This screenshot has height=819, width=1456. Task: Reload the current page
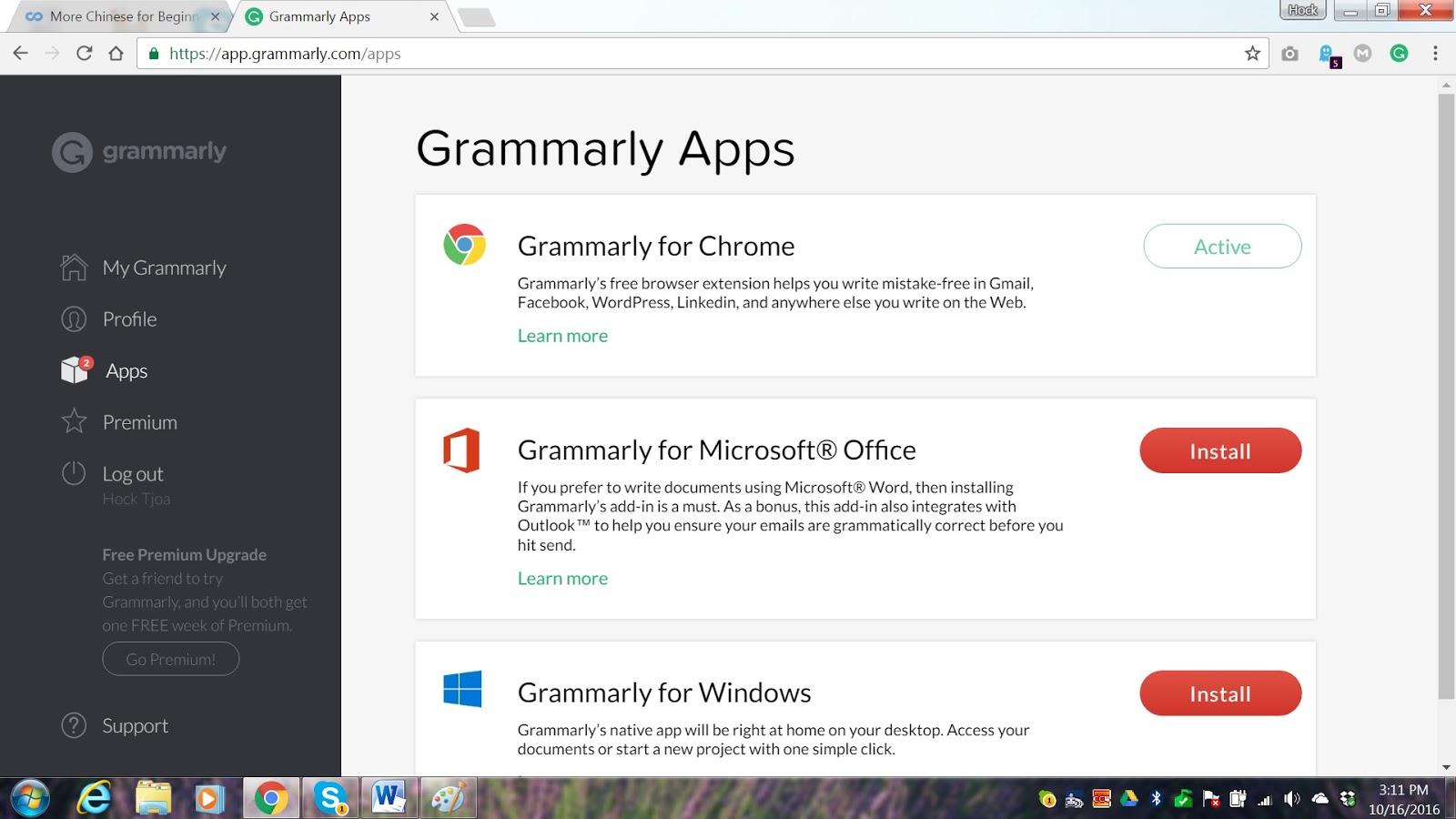(x=84, y=53)
